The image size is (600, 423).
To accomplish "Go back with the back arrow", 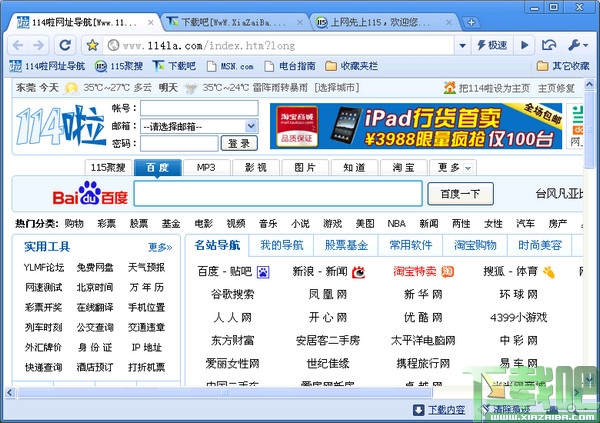I will pyautogui.click(x=18, y=46).
